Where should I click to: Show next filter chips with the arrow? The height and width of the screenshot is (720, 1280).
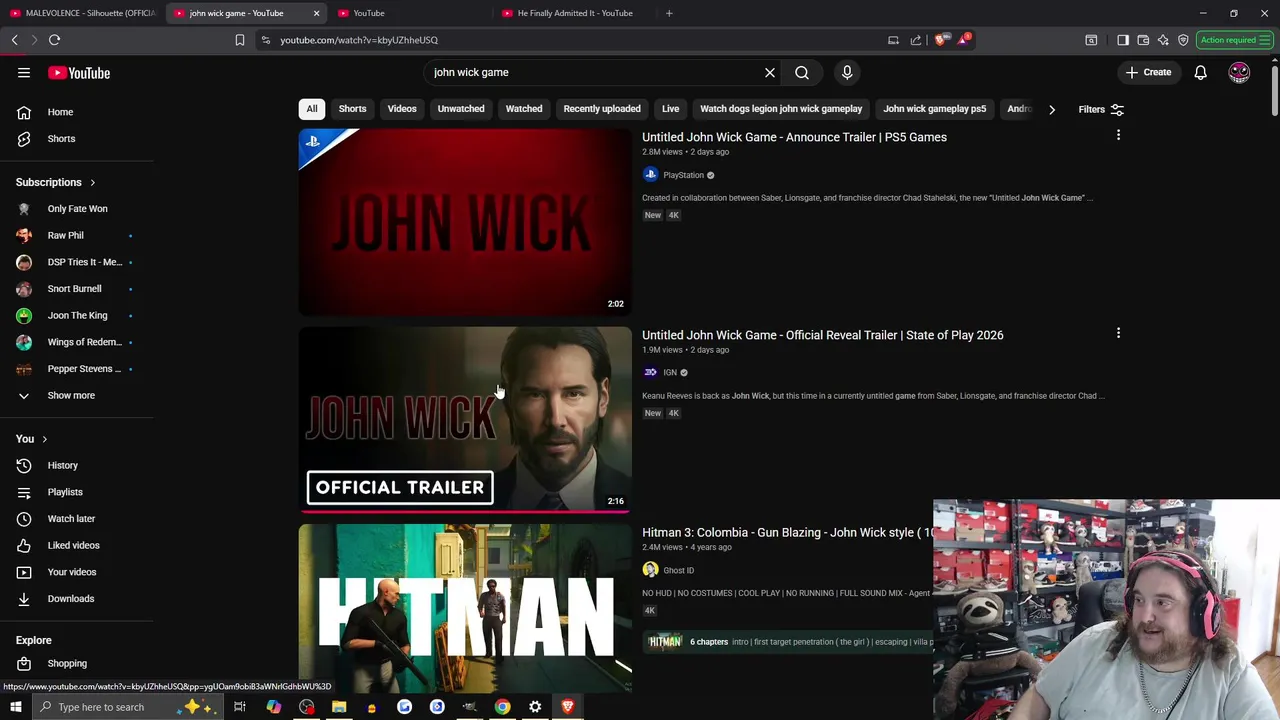(1051, 109)
